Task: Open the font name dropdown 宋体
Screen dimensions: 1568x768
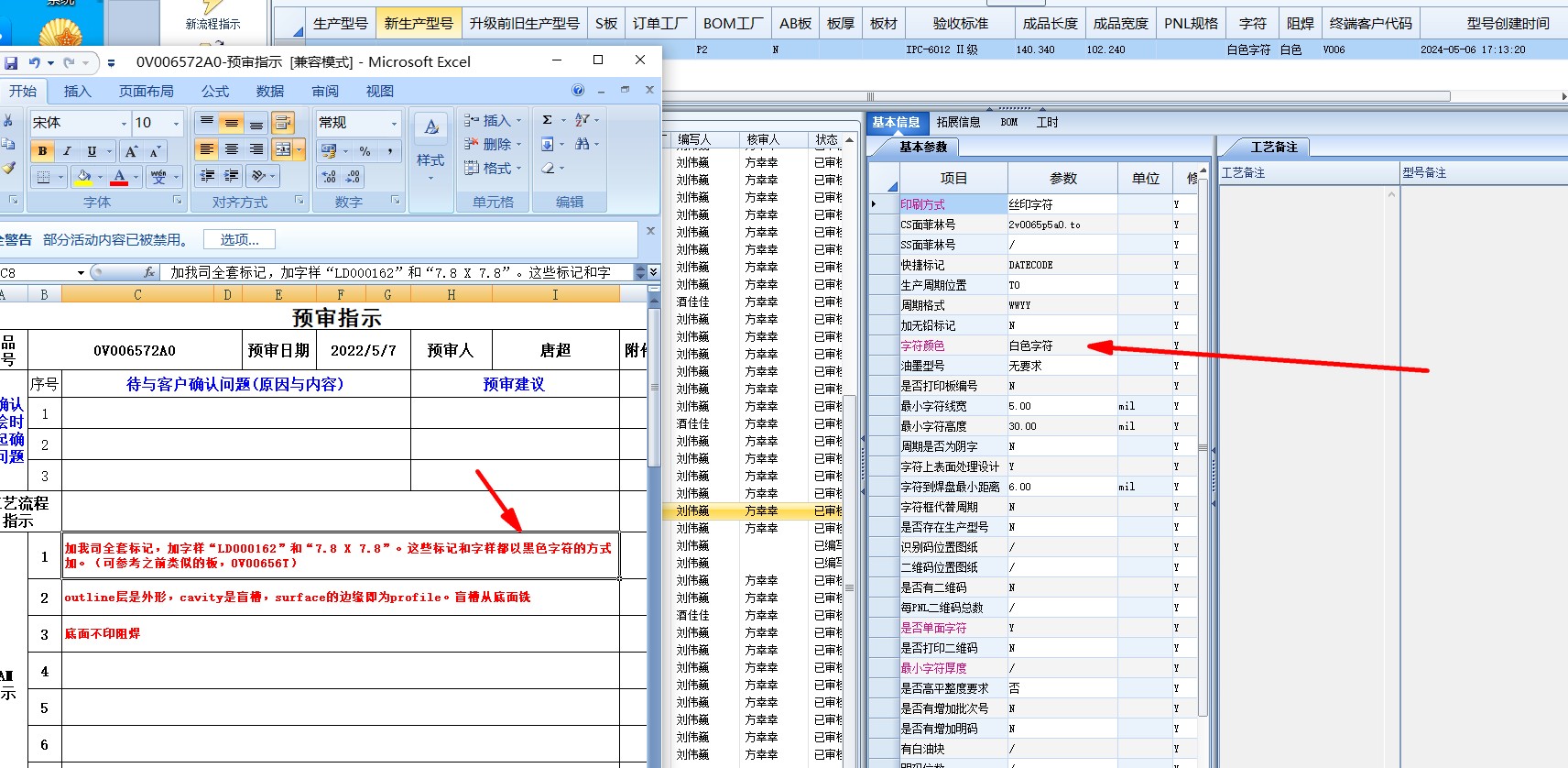Action: (124, 123)
